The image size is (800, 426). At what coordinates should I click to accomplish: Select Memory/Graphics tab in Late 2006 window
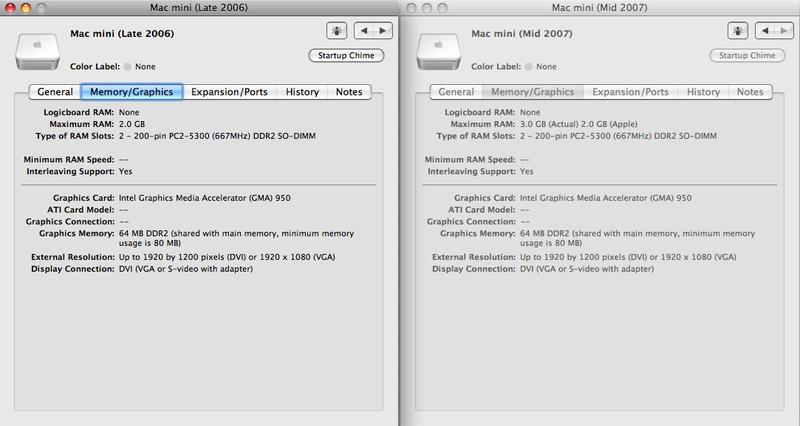click(x=132, y=92)
